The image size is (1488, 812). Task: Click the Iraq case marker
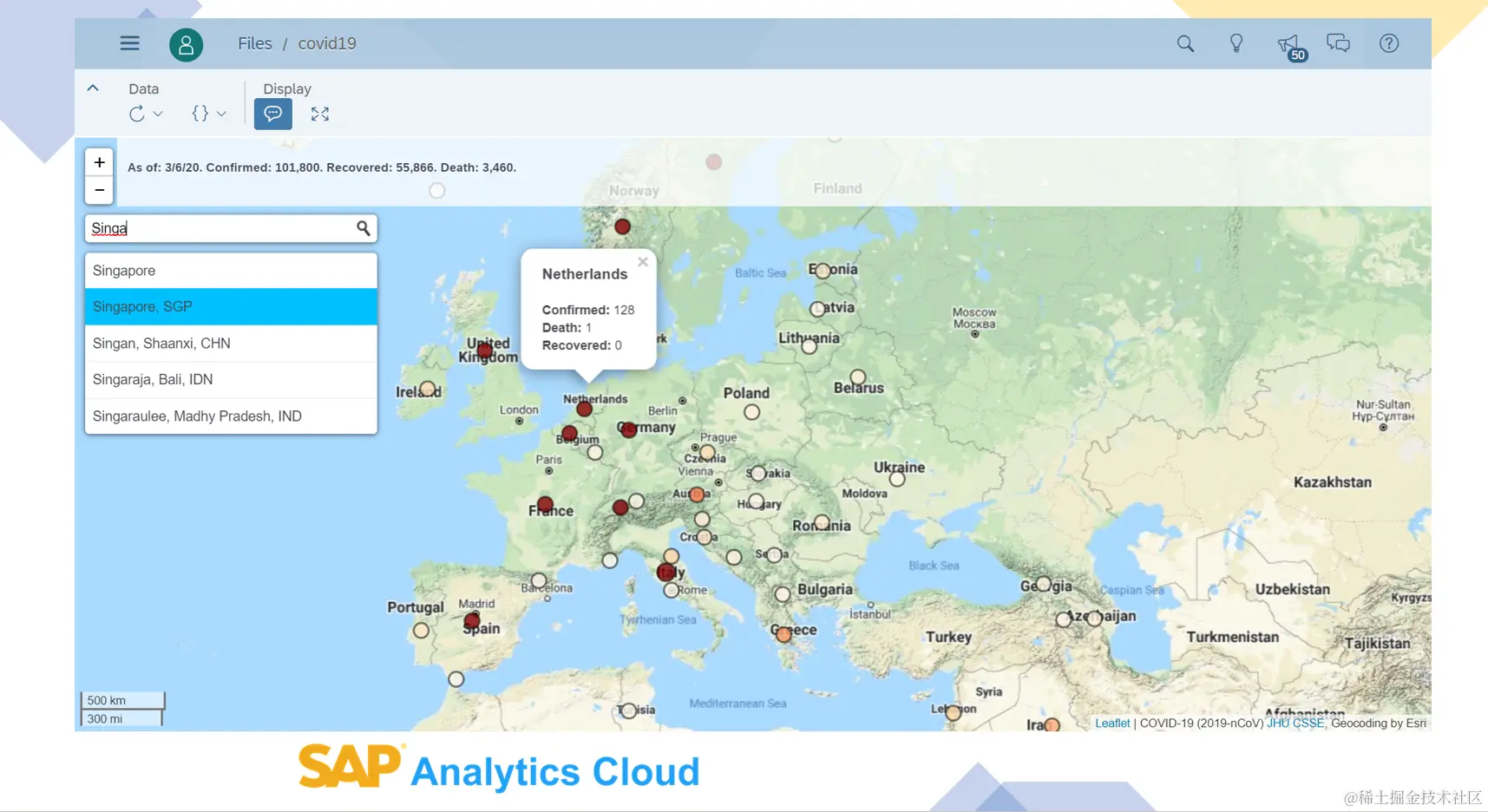coord(1052,725)
